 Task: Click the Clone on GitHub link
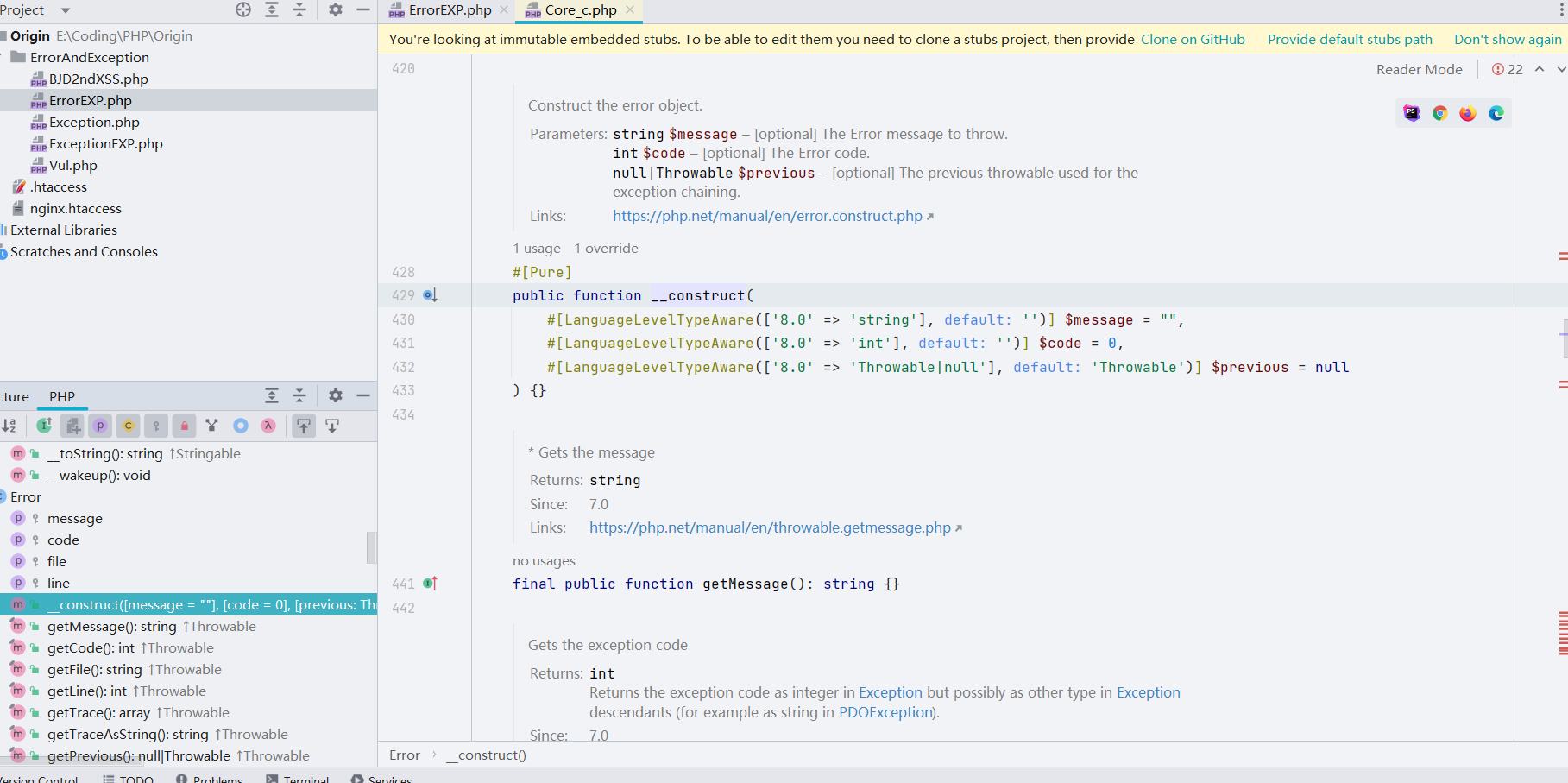click(1193, 40)
